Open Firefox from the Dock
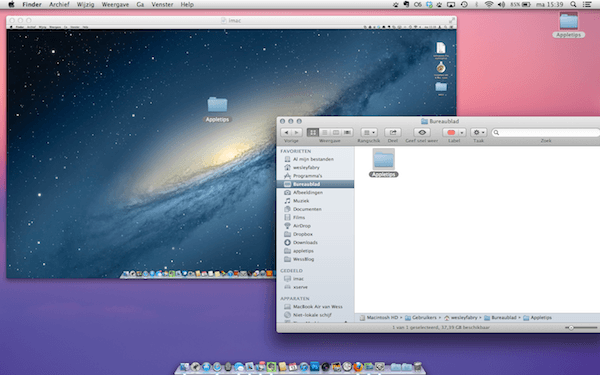Image resolution: width=600 pixels, height=375 pixels. [358, 367]
